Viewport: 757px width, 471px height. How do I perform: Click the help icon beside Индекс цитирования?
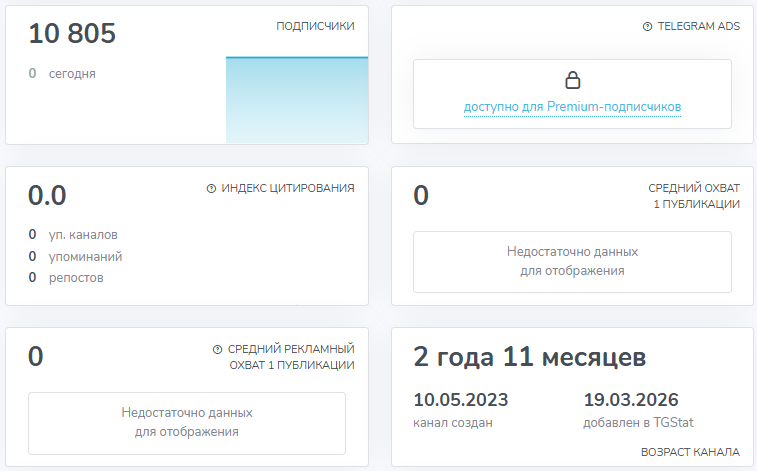point(211,188)
